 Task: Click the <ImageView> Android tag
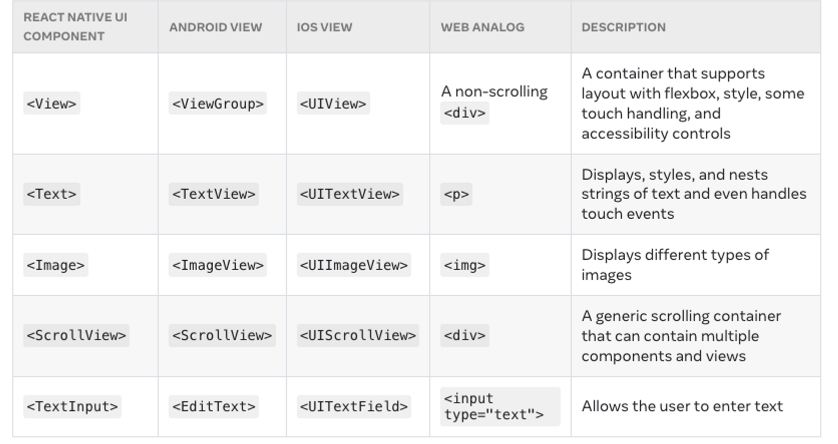pos(218,265)
